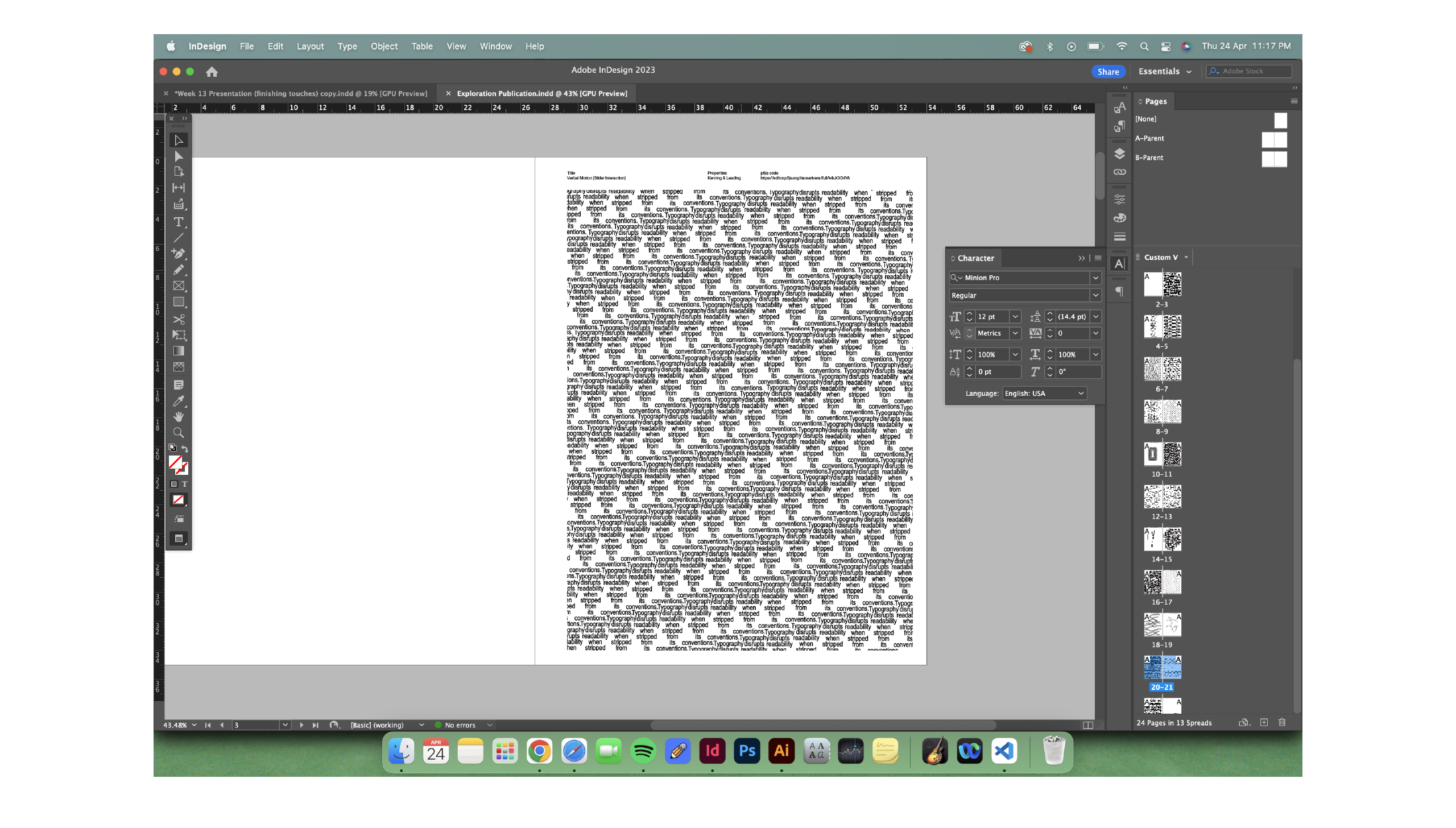The height and width of the screenshot is (828, 1456).
Task: Click the Share button
Action: tap(1108, 72)
